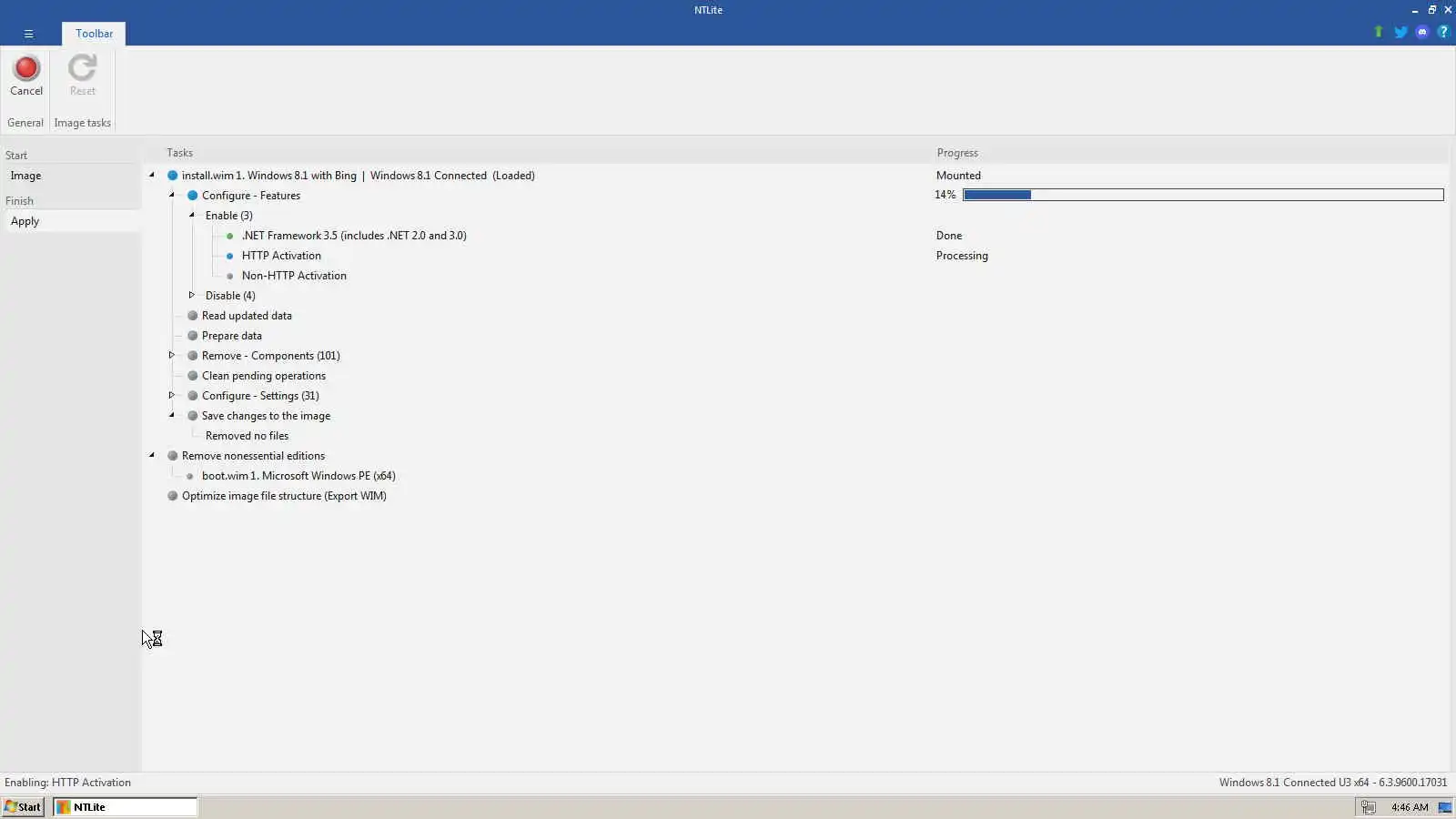Click the status dot beside Optimize image file structure

click(x=172, y=496)
